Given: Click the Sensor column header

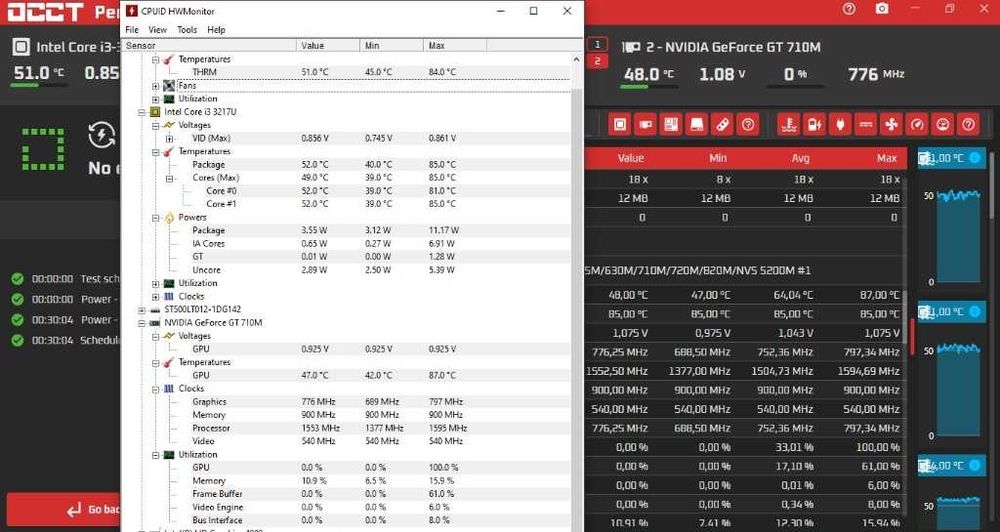Looking at the screenshot, I should (x=210, y=46).
